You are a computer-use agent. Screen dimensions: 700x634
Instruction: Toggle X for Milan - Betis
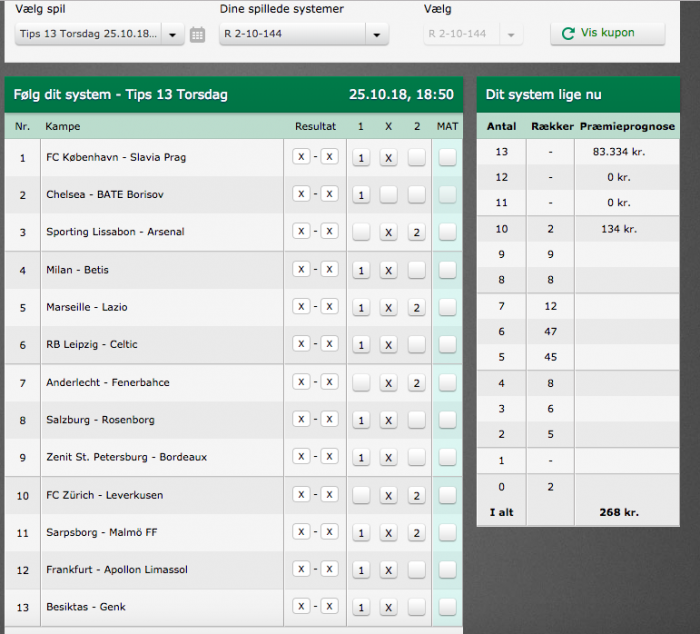388,270
